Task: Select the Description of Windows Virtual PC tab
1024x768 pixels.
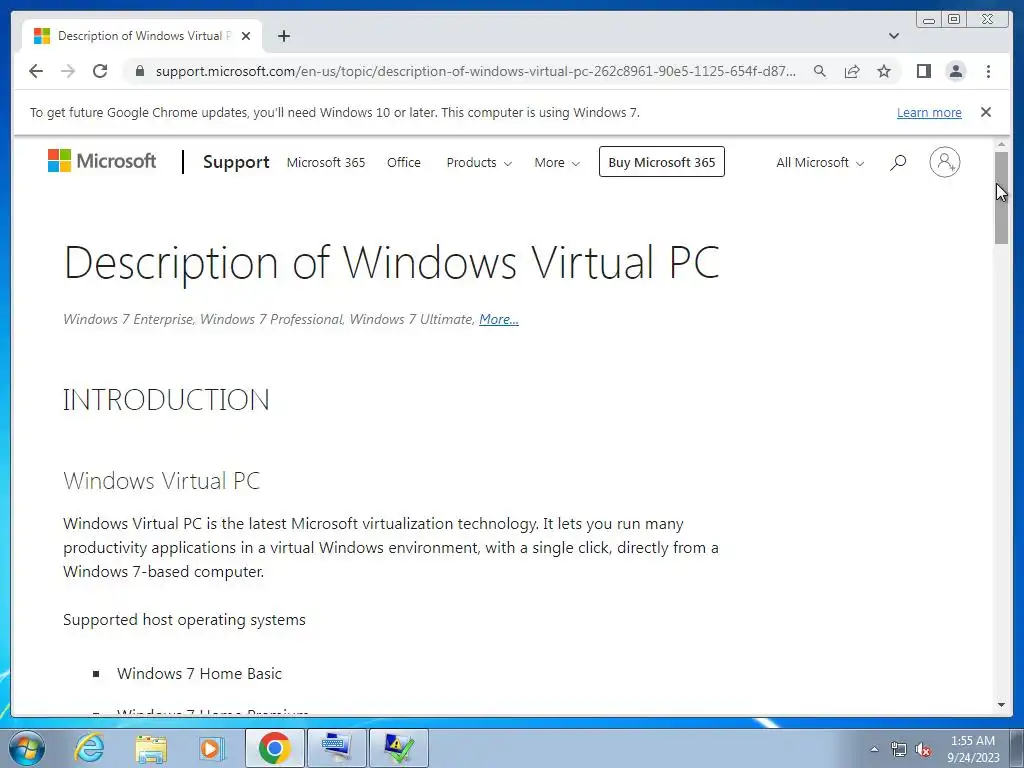Action: click(142, 36)
